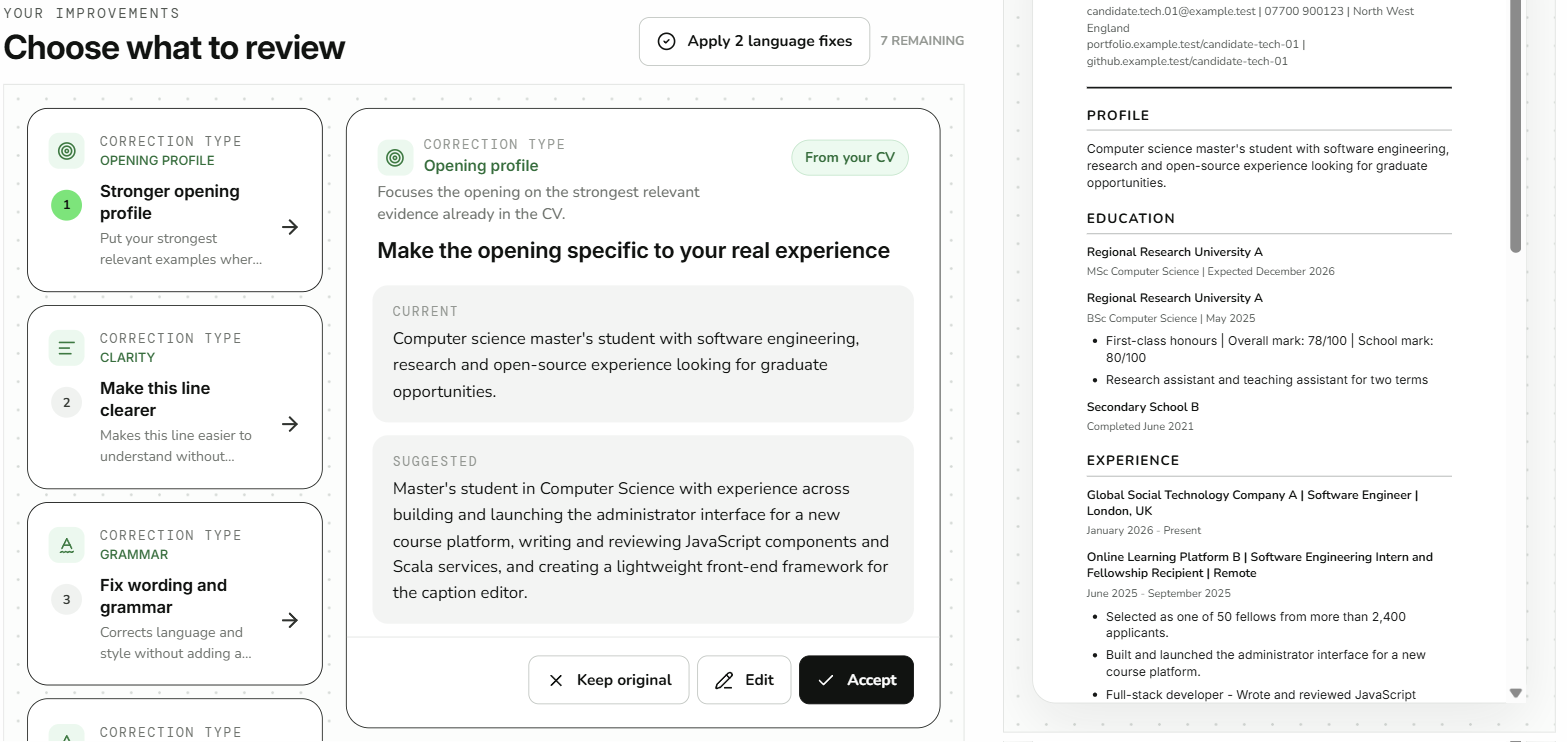Click the pencil icon on Edit button
Screen dimensions: 1567x742
pos(725,680)
